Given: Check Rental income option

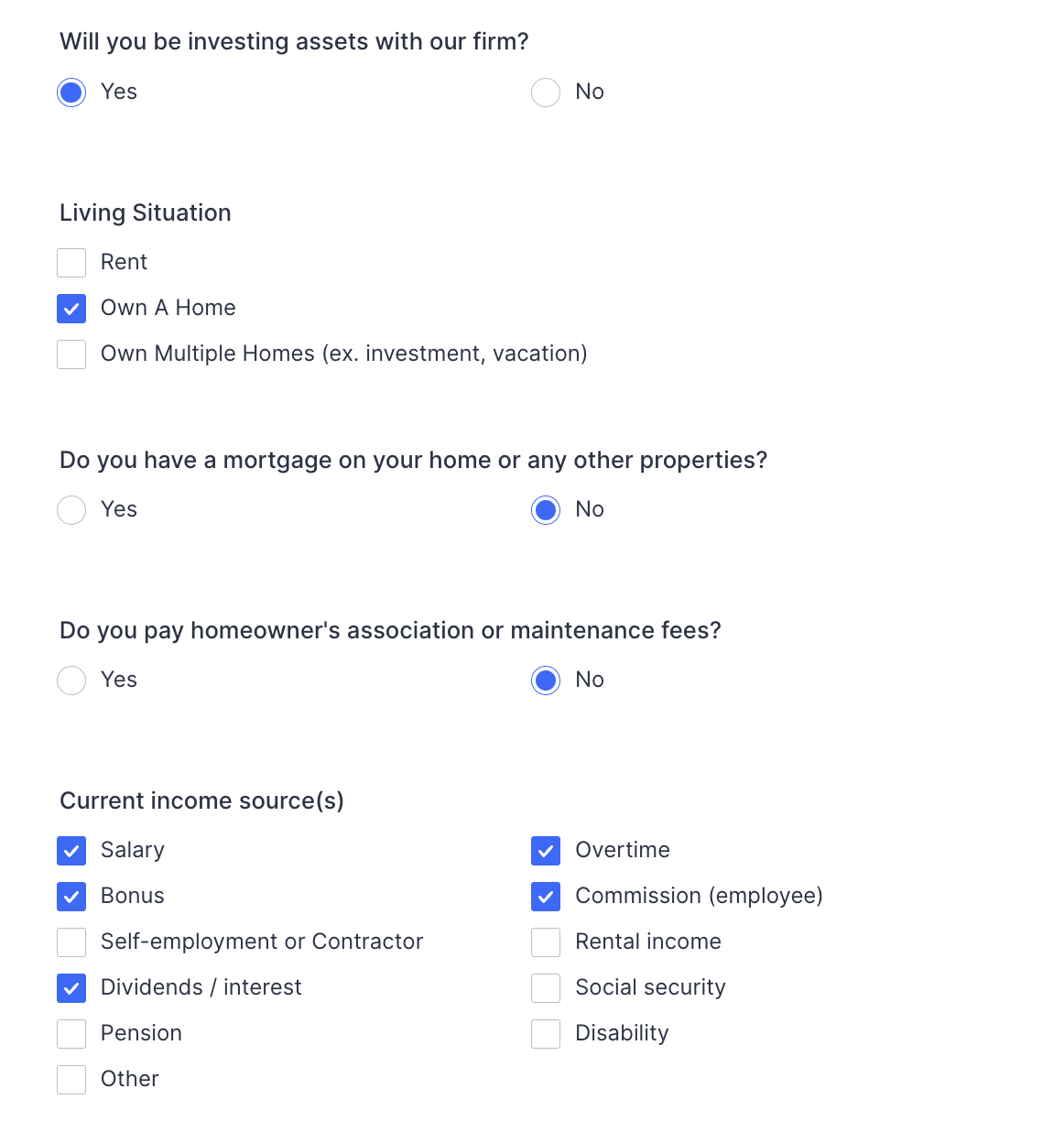Looking at the screenshot, I should (x=546, y=942).
